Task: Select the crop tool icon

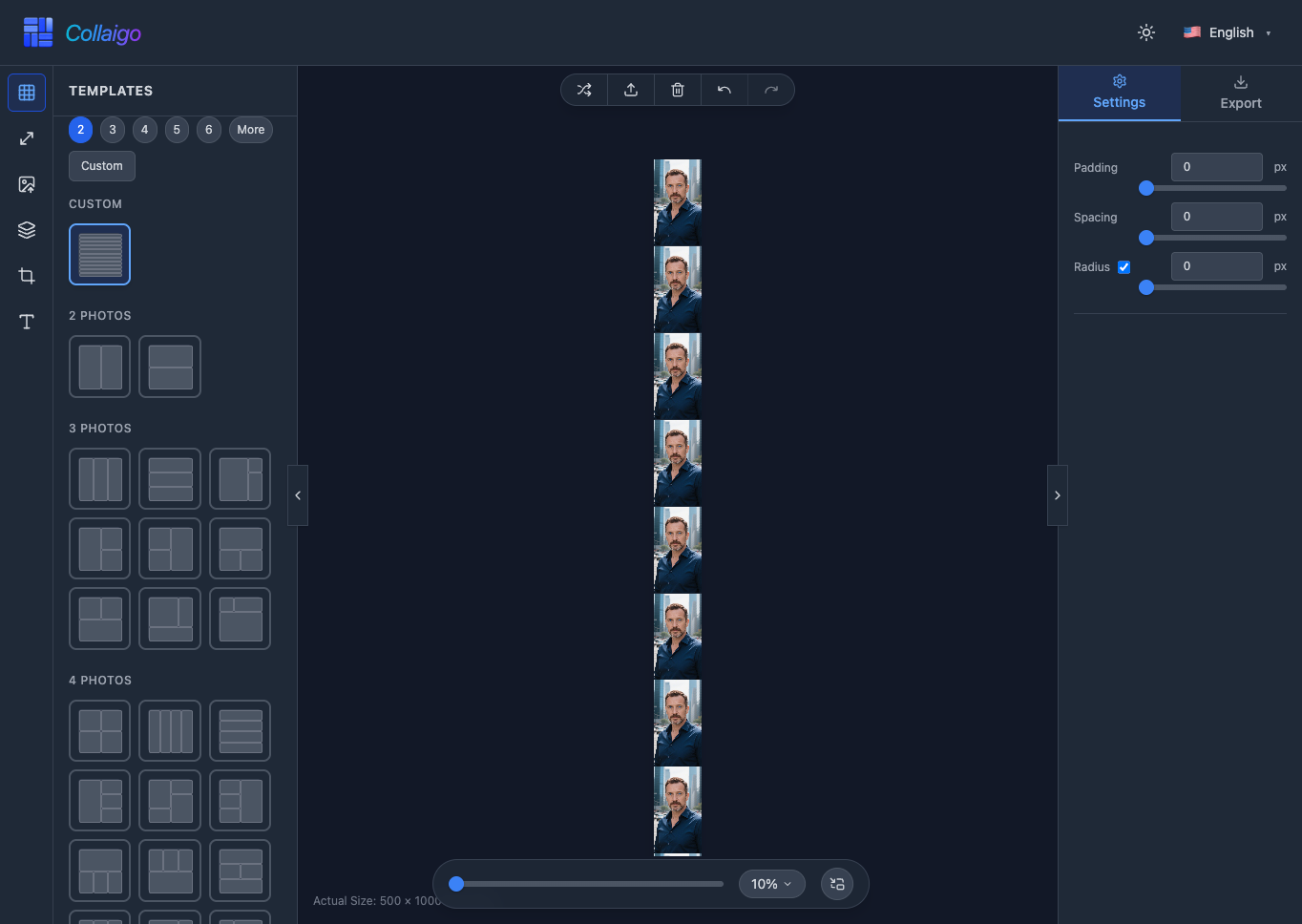Action: pyautogui.click(x=27, y=276)
